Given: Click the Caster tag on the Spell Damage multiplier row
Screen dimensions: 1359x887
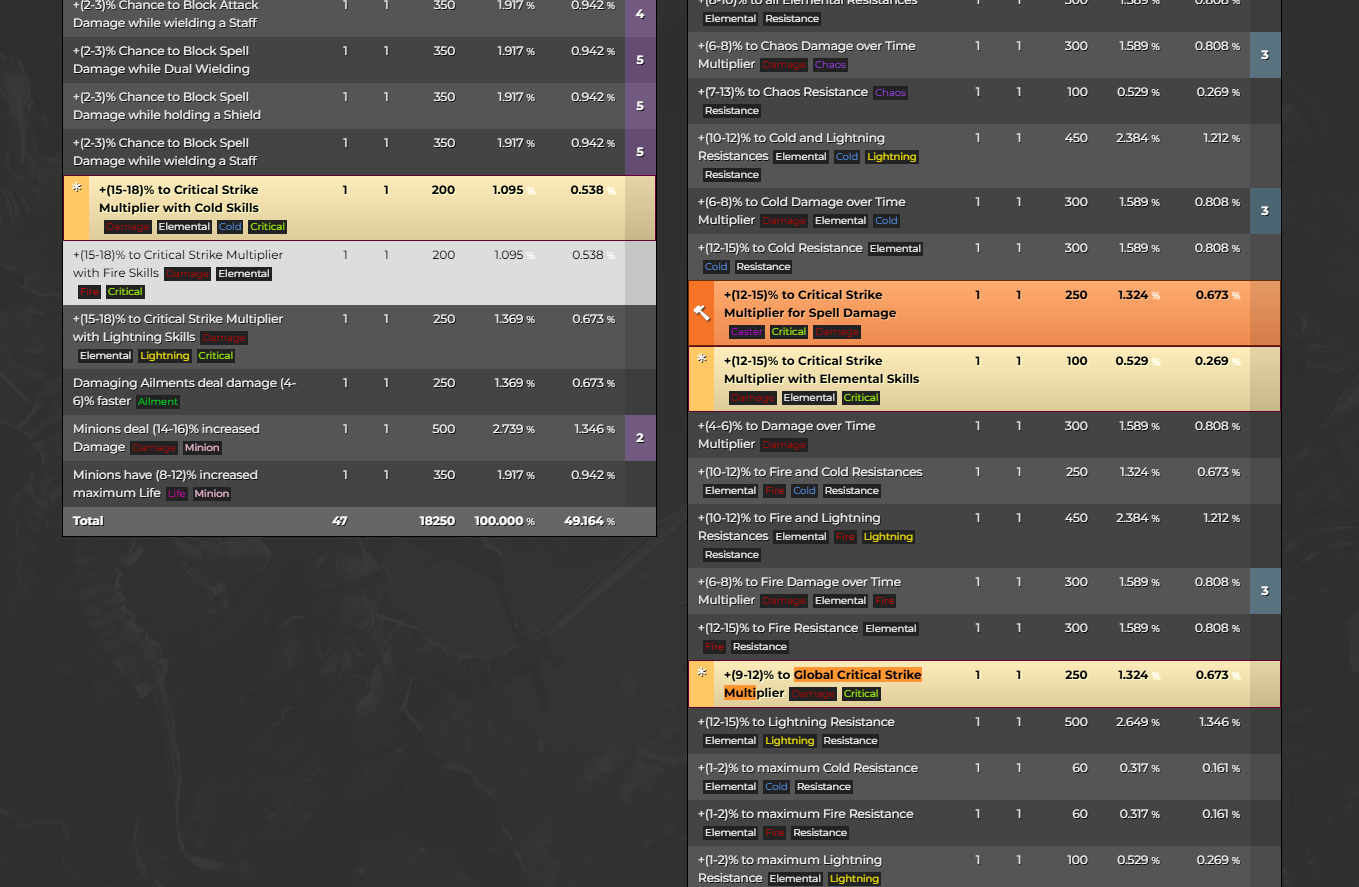Looking at the screenshot, I should click(x=747, y=332).
